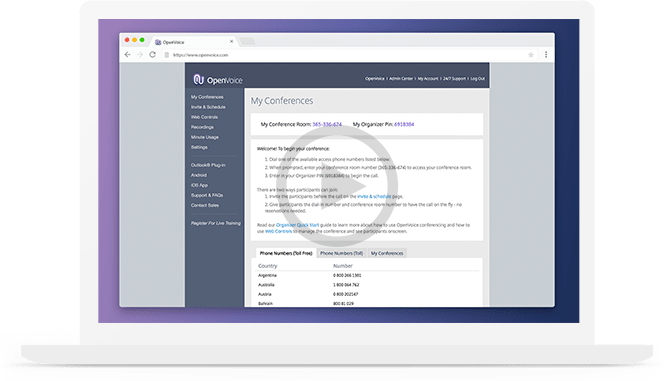The width and height of the screenshot is (670, 381).
Task: Click Register For Live Training
Action: [216, 223]
